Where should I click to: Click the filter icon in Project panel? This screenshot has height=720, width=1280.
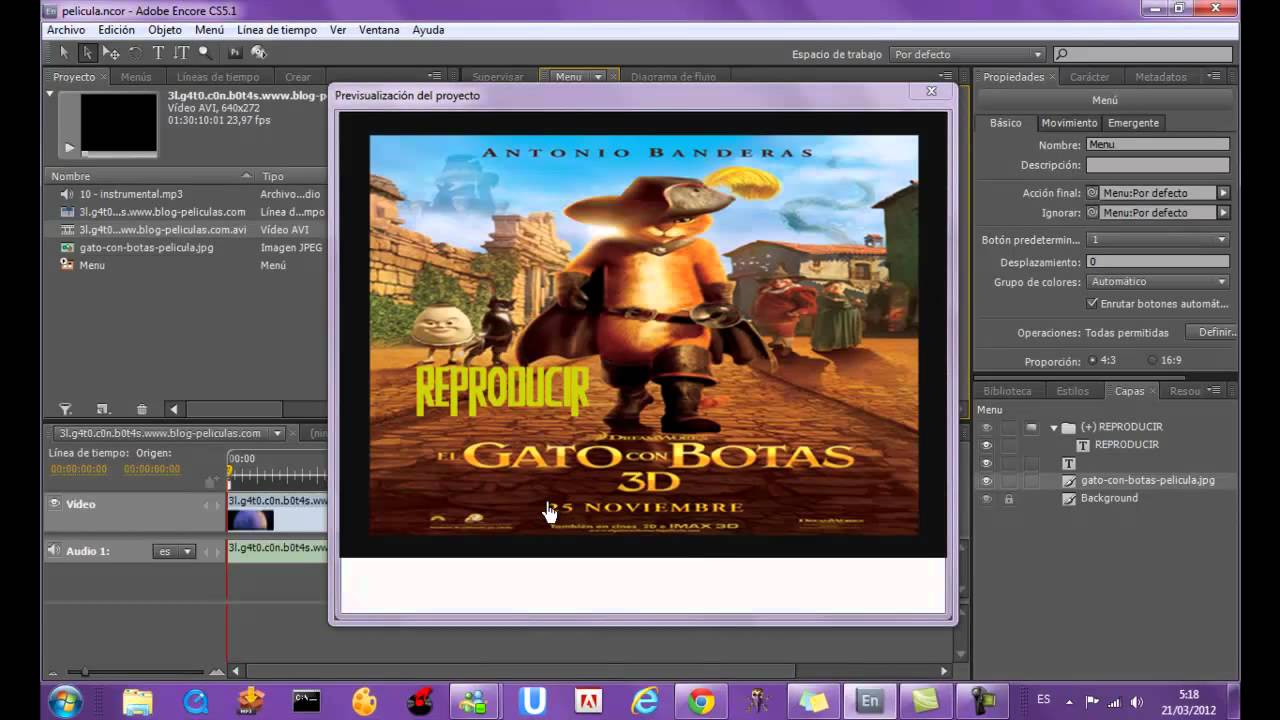(x=66, y=409)
